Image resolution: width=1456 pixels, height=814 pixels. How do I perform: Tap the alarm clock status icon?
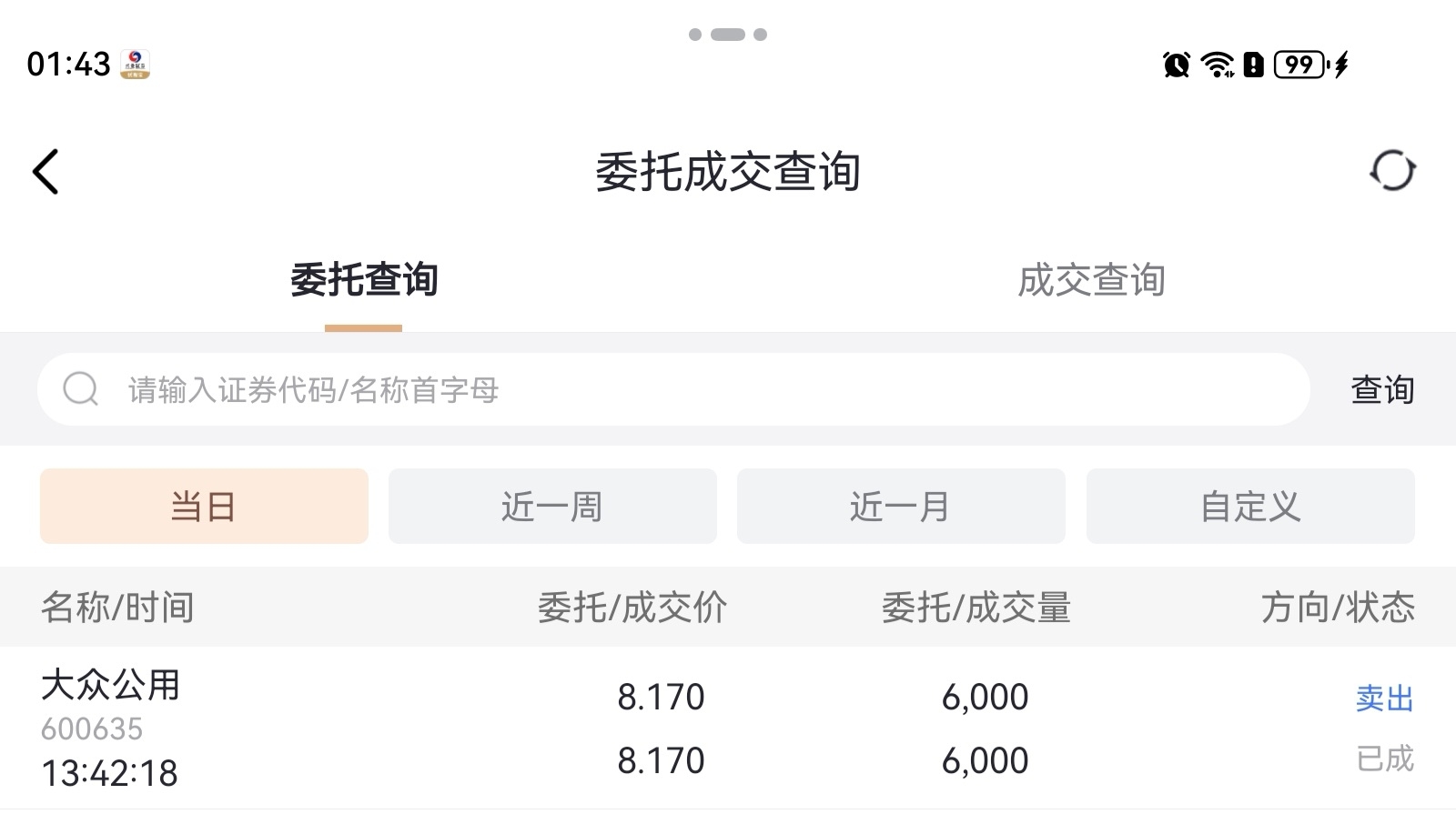tap(1176, 65)
